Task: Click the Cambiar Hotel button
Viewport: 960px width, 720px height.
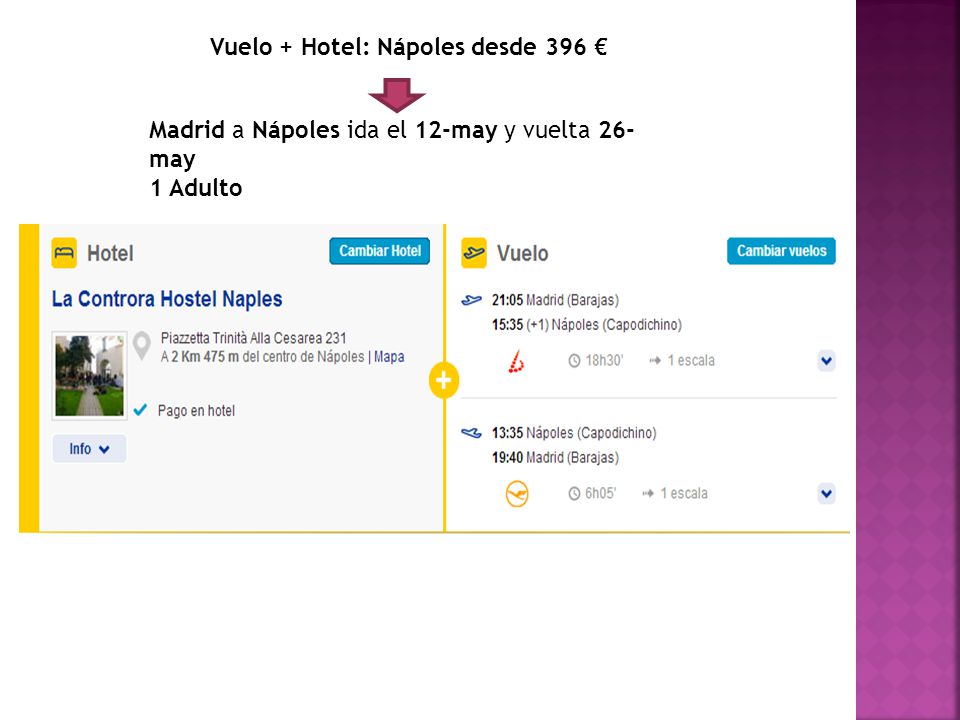Action: 380,251
